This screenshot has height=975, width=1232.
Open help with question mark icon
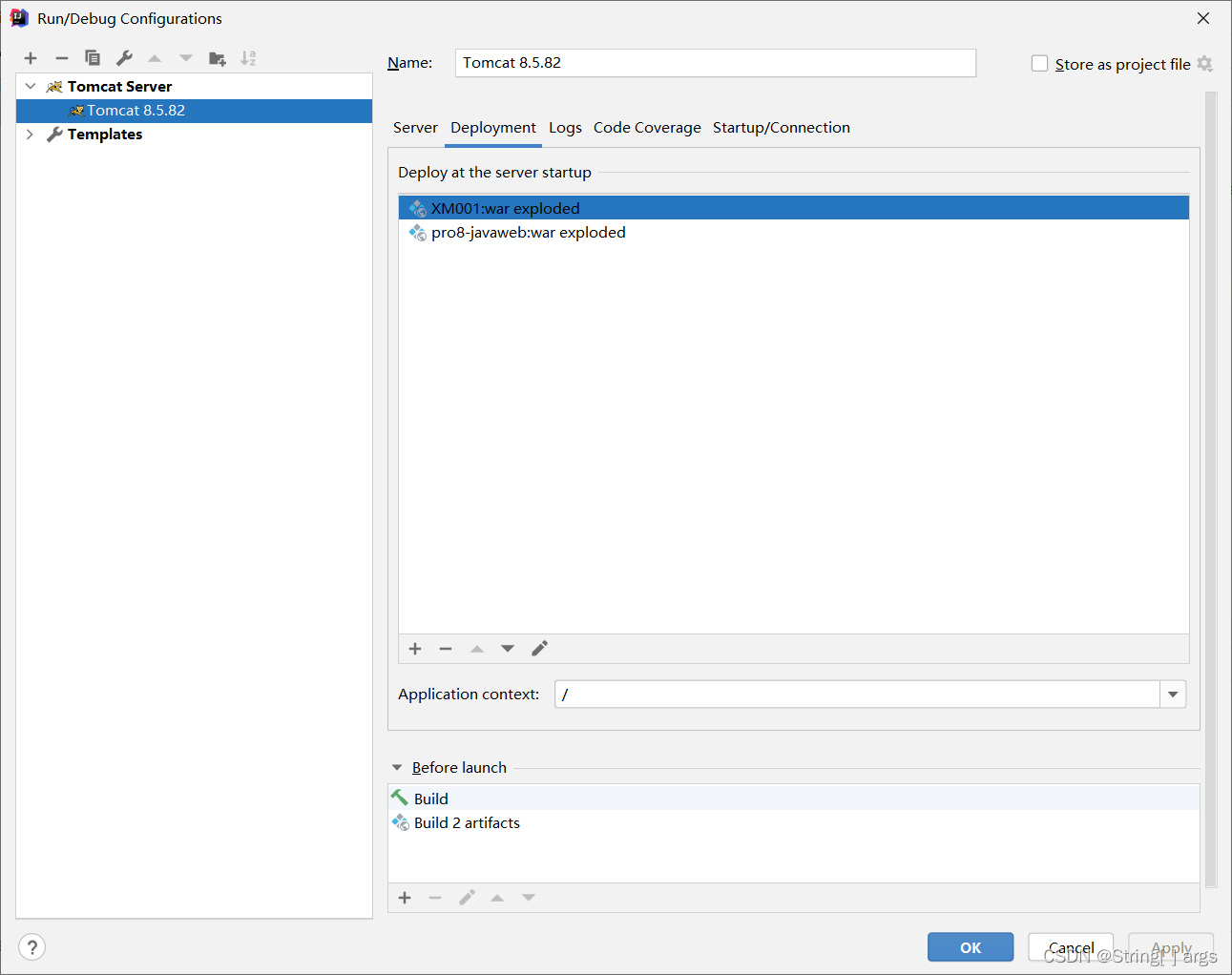click(31, 947)
